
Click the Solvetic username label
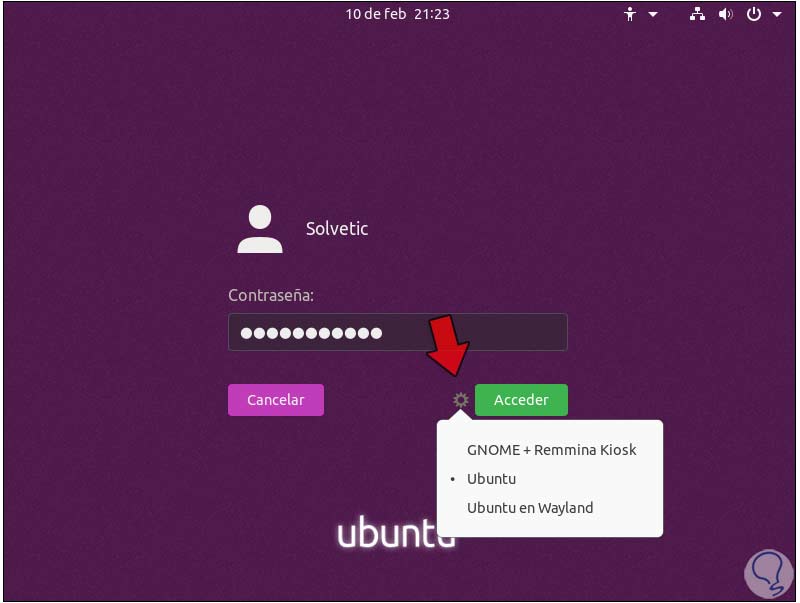click(337, 229)
